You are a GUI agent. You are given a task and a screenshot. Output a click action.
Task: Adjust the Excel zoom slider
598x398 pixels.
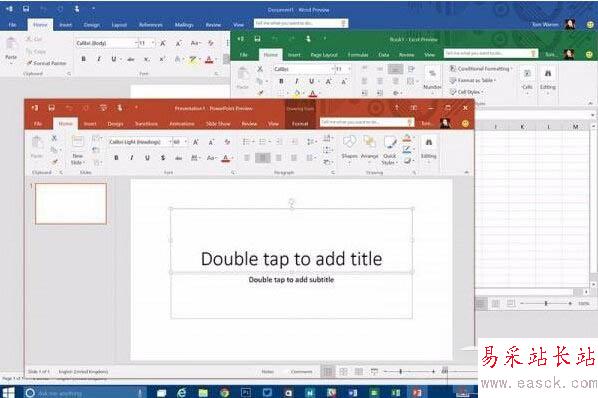pos(546,303)
